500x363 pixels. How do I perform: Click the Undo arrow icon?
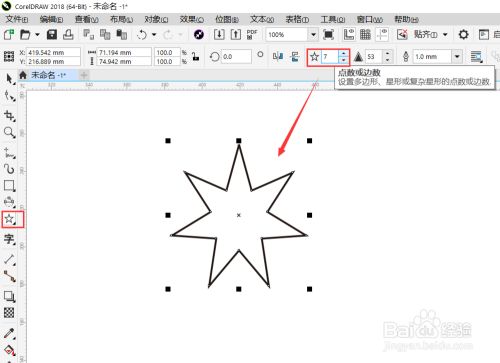click(142, 34)
